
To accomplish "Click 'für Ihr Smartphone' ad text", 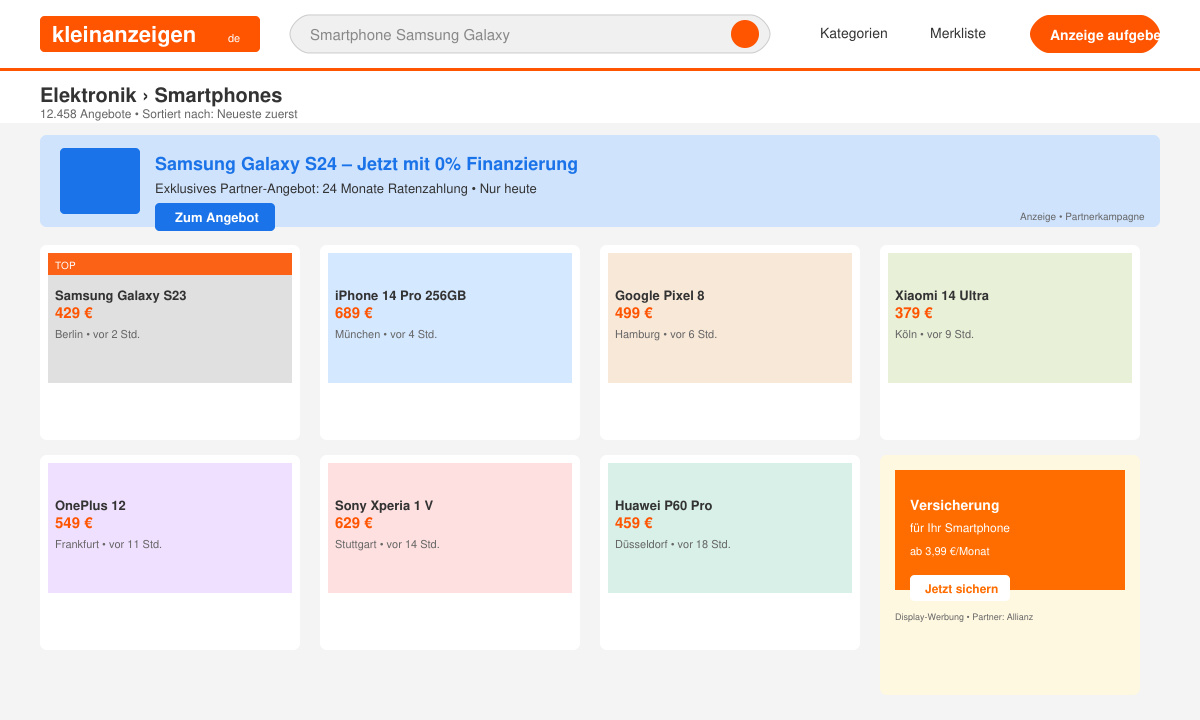I will 960,528.
